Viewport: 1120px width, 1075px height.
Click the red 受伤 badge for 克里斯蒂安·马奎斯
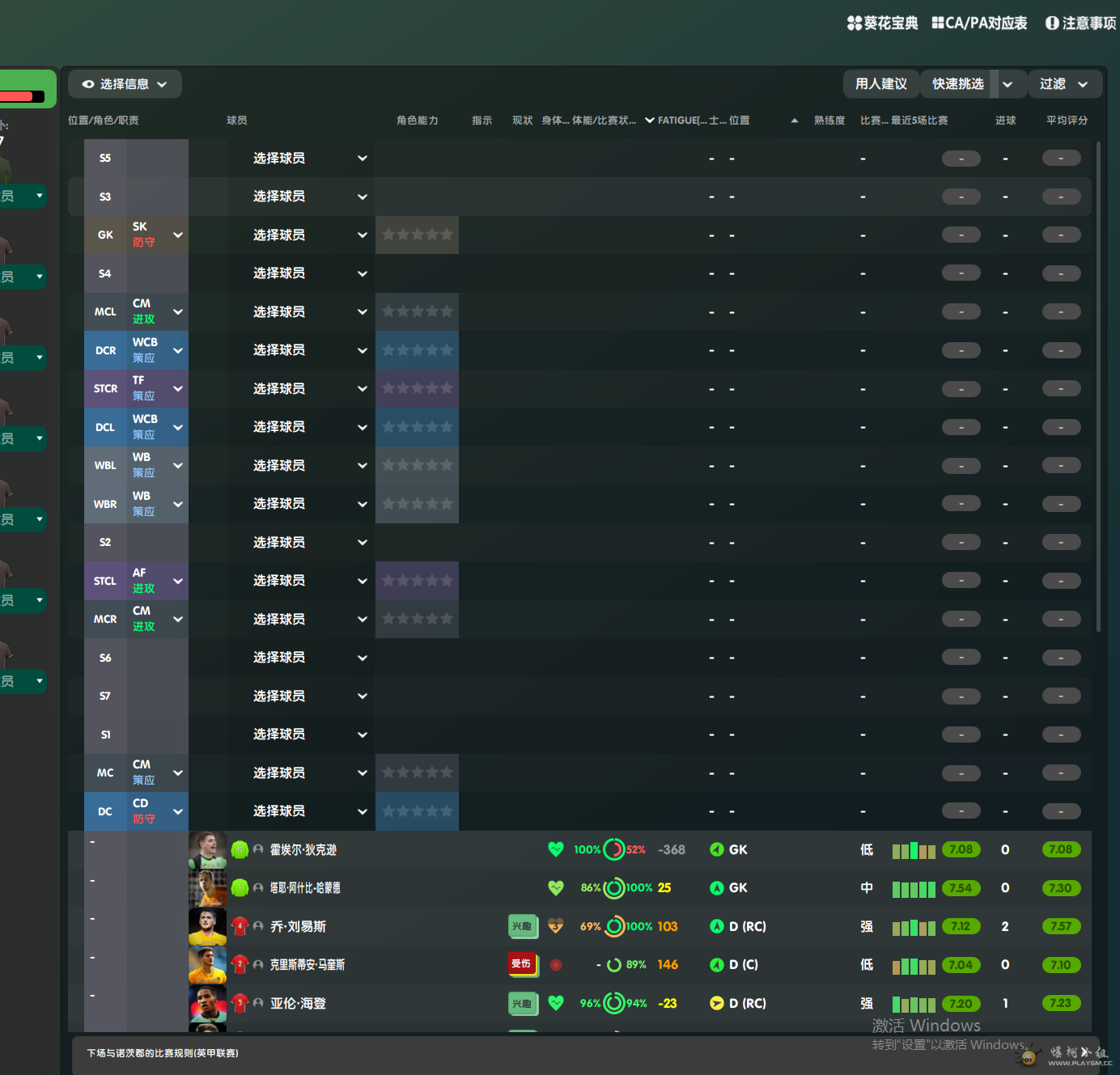click(522, 964)
